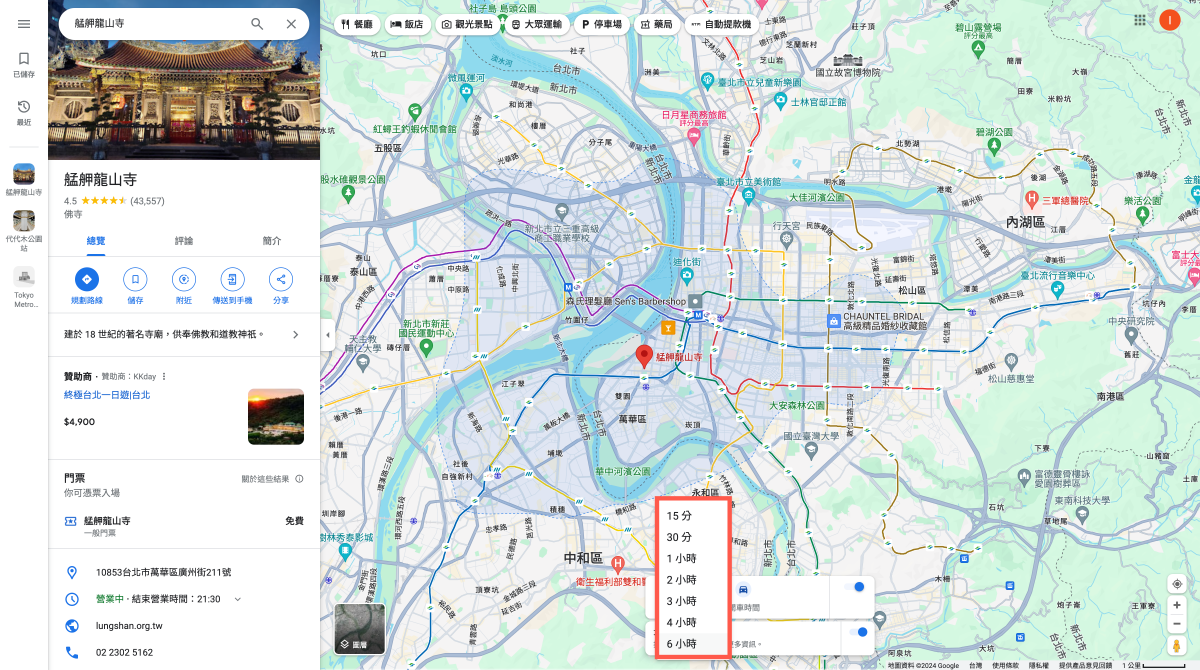Switch to the 評論 reviews tab
Image resolution: width=1200 pixels, height=670 pixels.
pos(184,241)
